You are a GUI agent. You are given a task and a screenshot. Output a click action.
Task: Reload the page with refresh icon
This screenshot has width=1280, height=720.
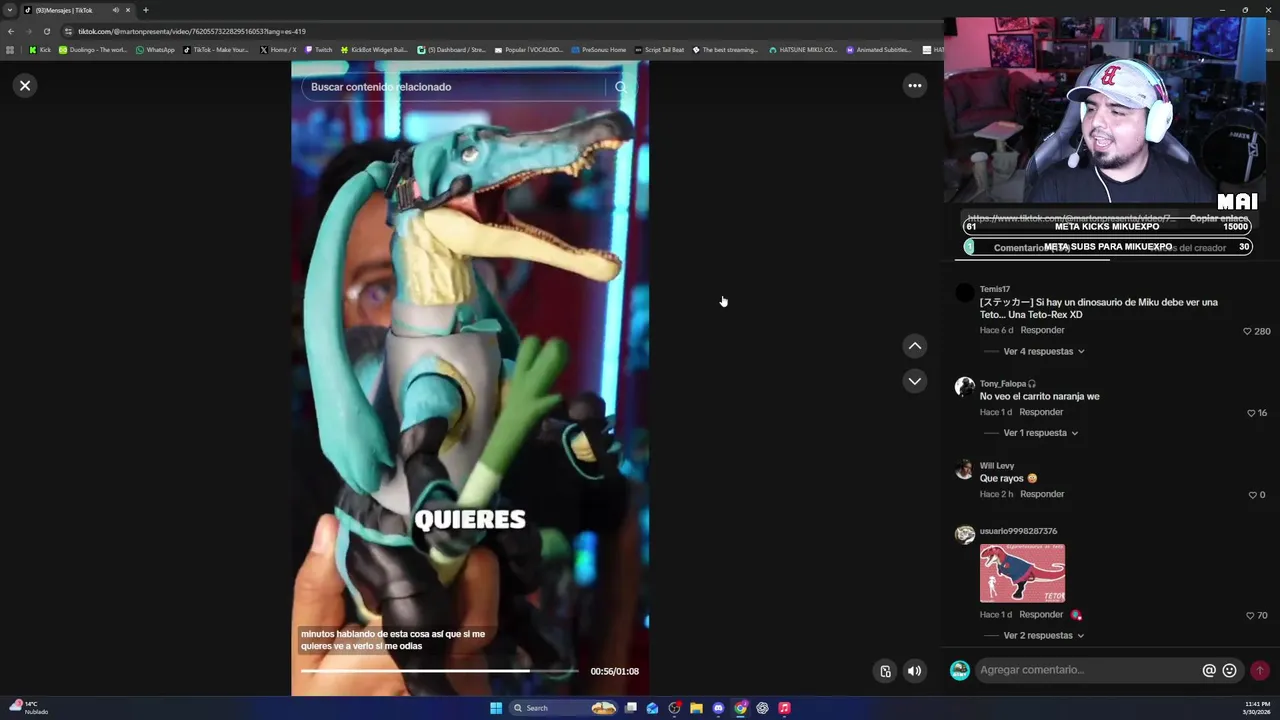(46, 31)
